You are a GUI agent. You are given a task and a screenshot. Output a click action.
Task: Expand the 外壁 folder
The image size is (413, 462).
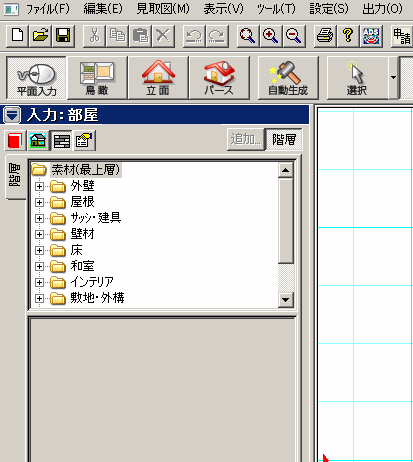(x=39, y=186)
